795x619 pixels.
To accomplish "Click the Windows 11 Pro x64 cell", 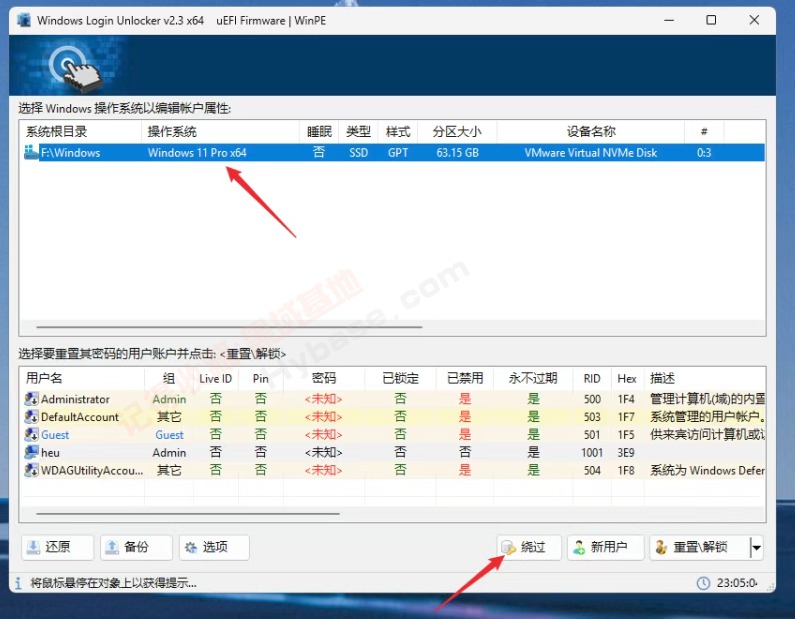I will (x=197, y=153).
